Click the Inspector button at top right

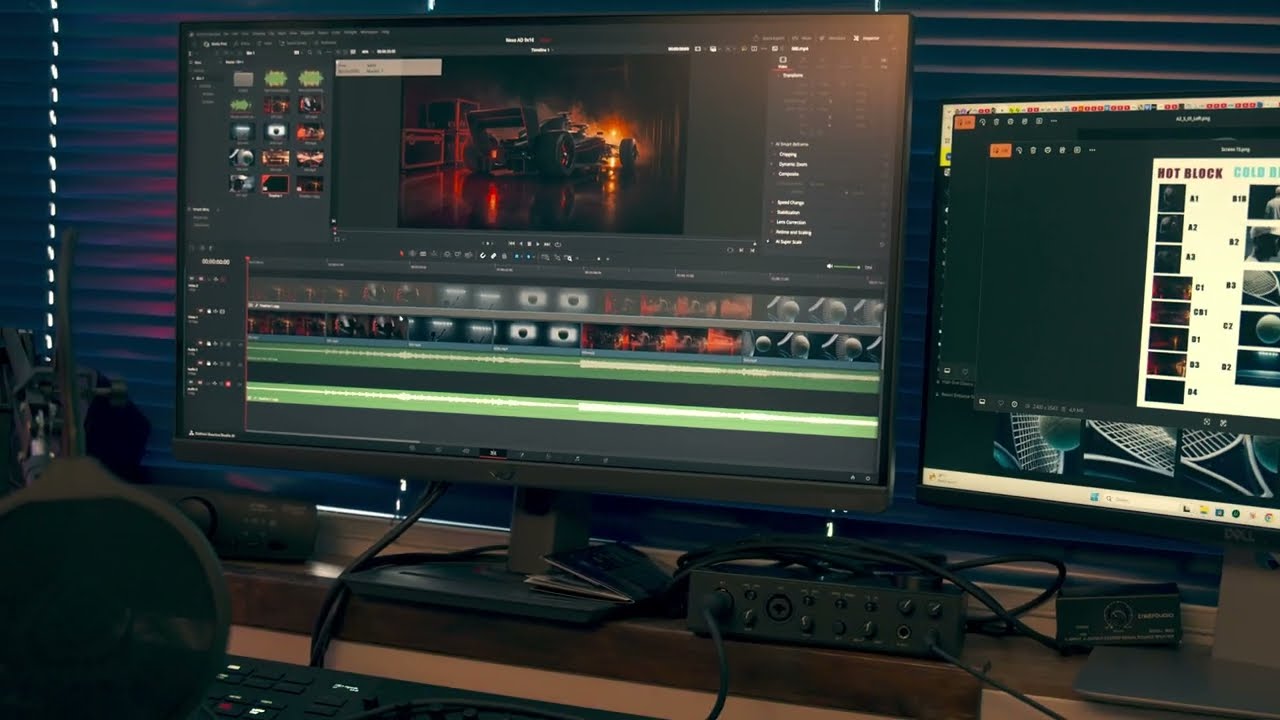pos(866,38)
